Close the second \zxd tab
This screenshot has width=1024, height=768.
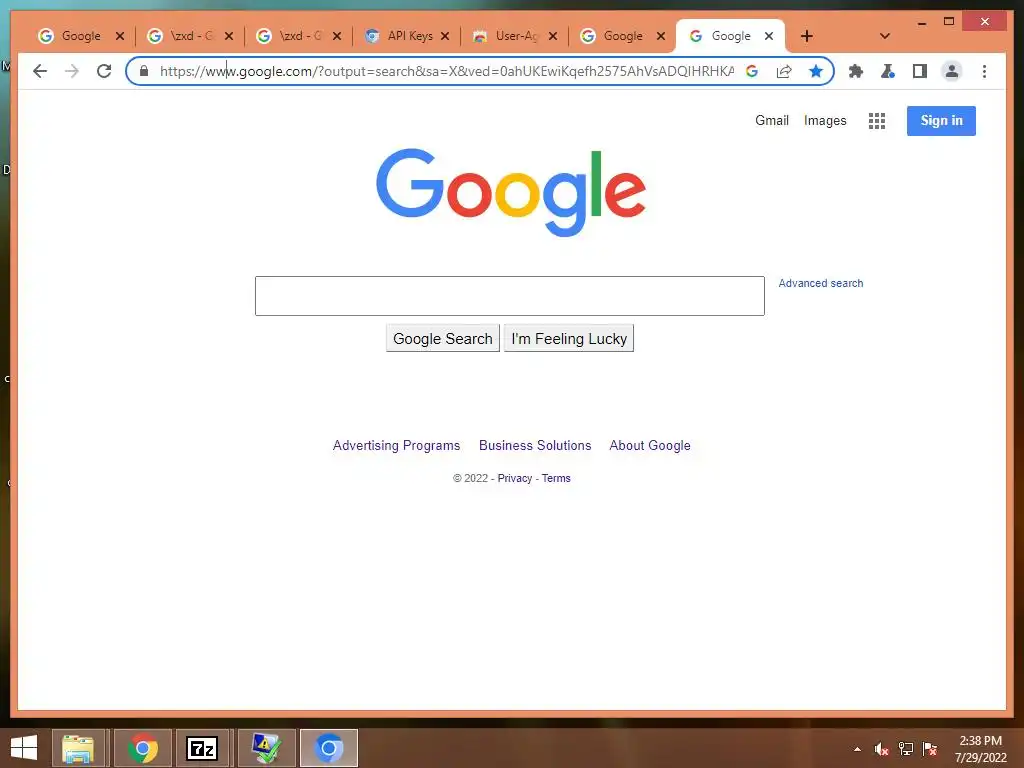[x=337, y=36]
